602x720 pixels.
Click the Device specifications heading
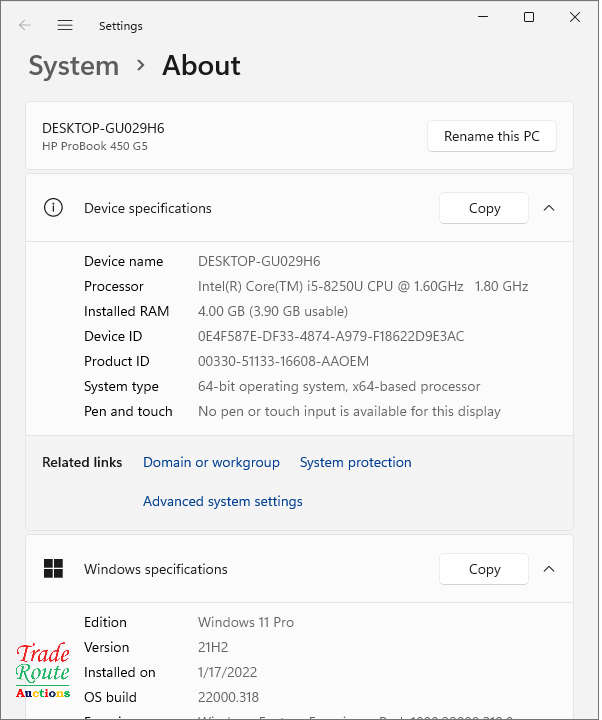click(148, 208)
